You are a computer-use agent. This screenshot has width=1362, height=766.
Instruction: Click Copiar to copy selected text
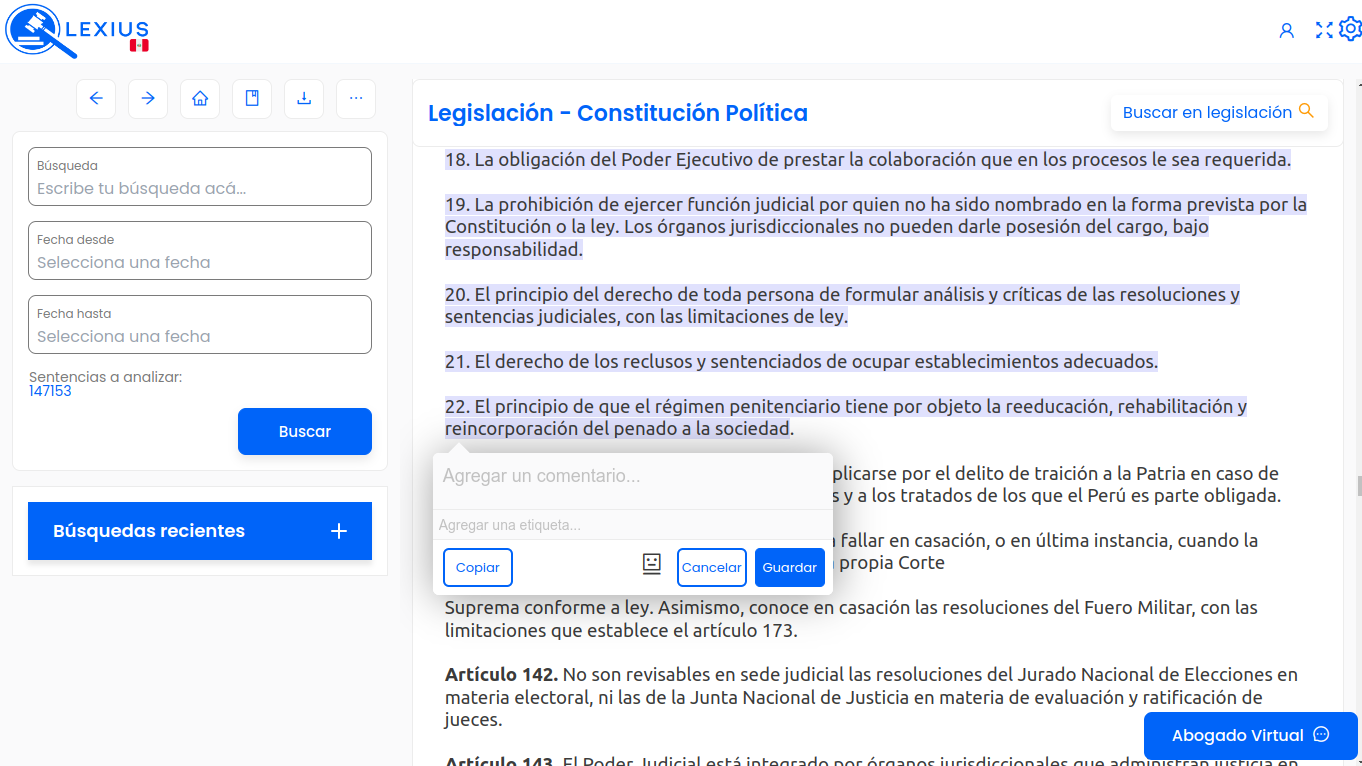478,568
